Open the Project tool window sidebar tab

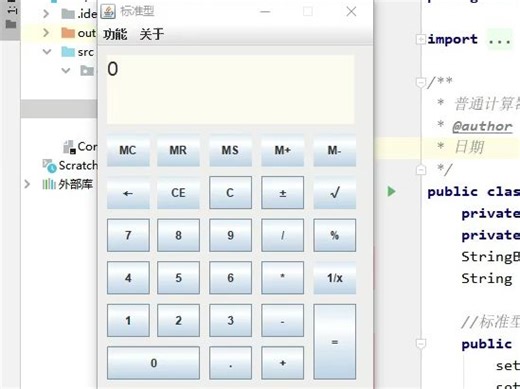pos(11,17)
